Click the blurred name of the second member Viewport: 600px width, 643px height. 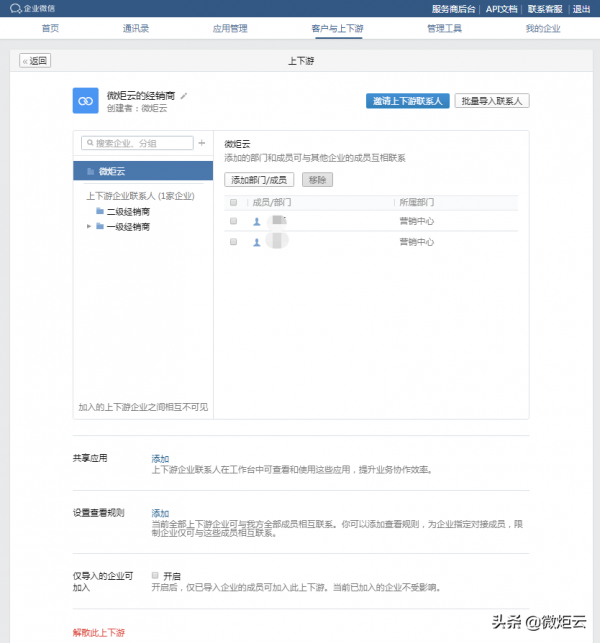point(277,241)
